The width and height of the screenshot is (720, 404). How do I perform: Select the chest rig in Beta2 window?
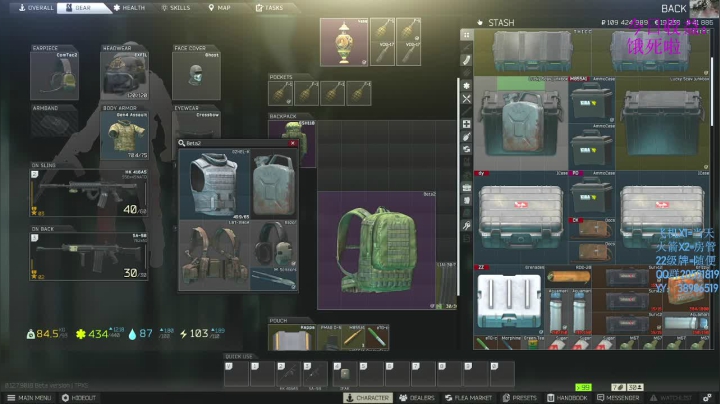(x=214, y=255)
